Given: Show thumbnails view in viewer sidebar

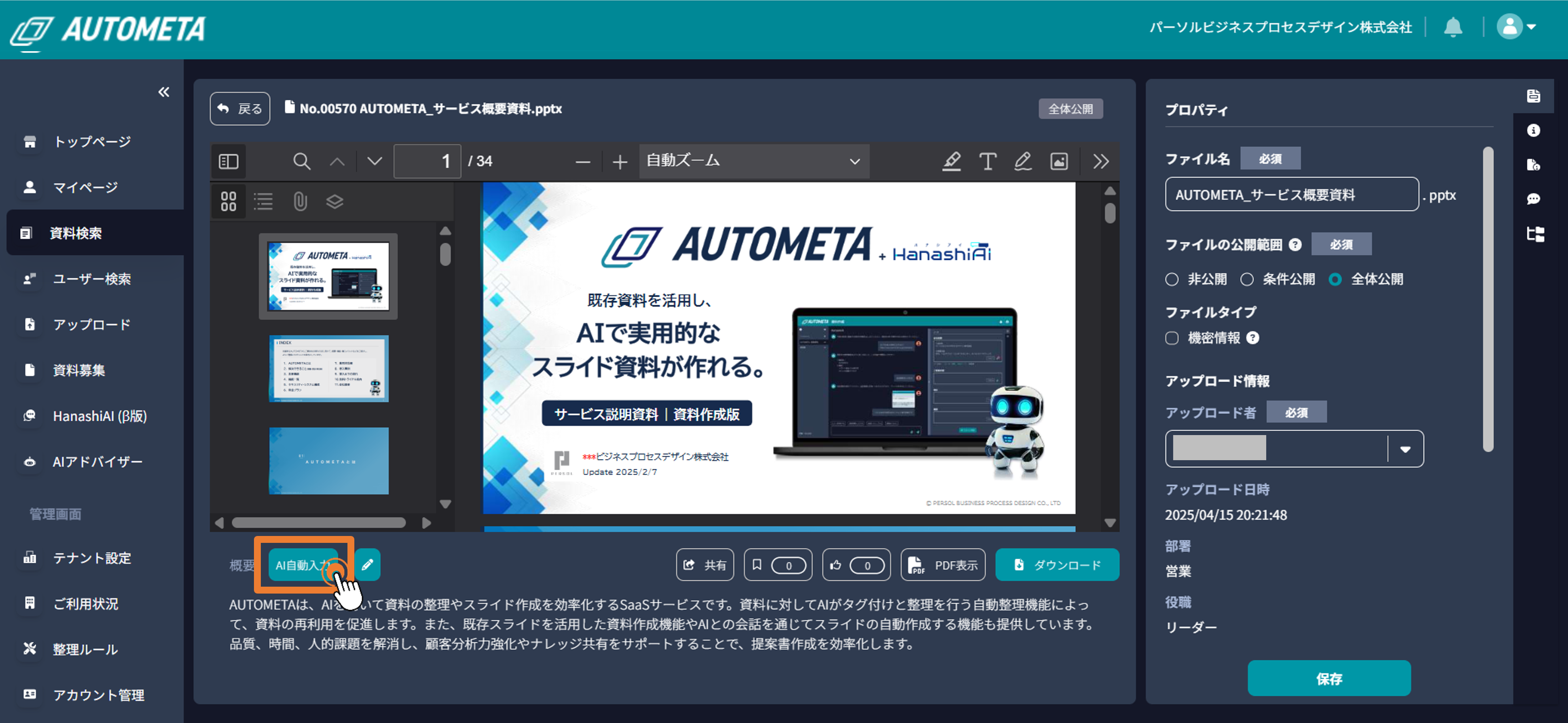Looking at the screenshot, I should click(228, 201).
